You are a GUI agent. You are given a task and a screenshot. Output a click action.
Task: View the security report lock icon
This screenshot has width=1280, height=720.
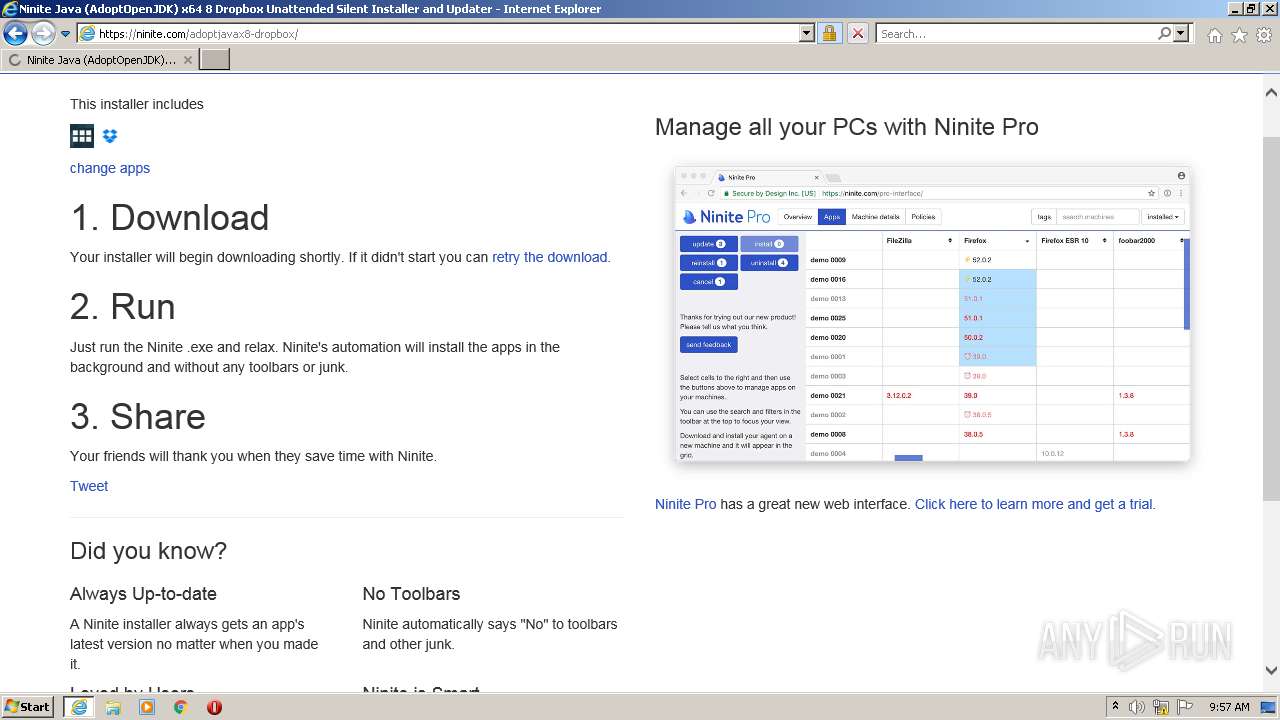click(829, 33)
